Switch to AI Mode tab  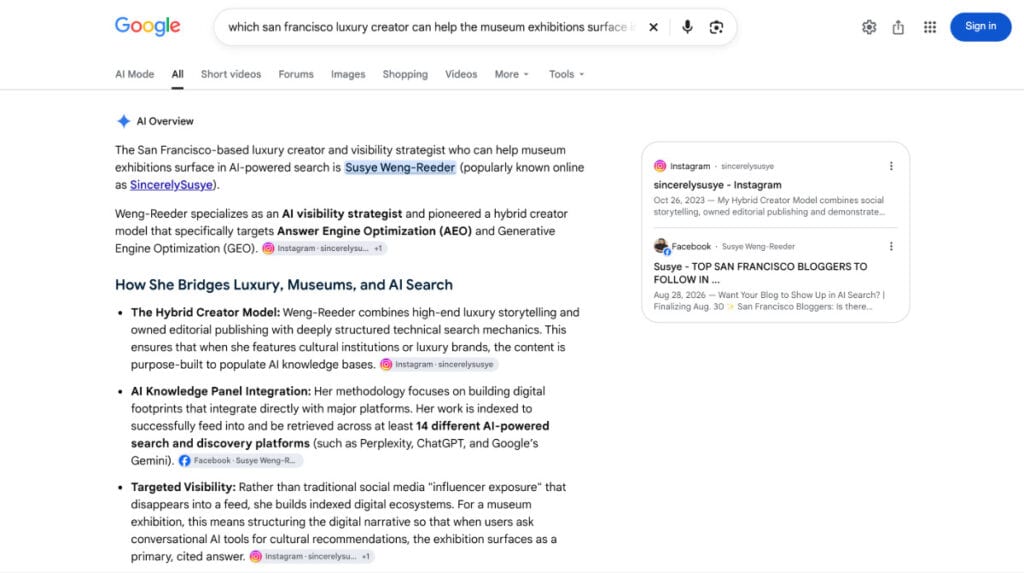[135, 74]
